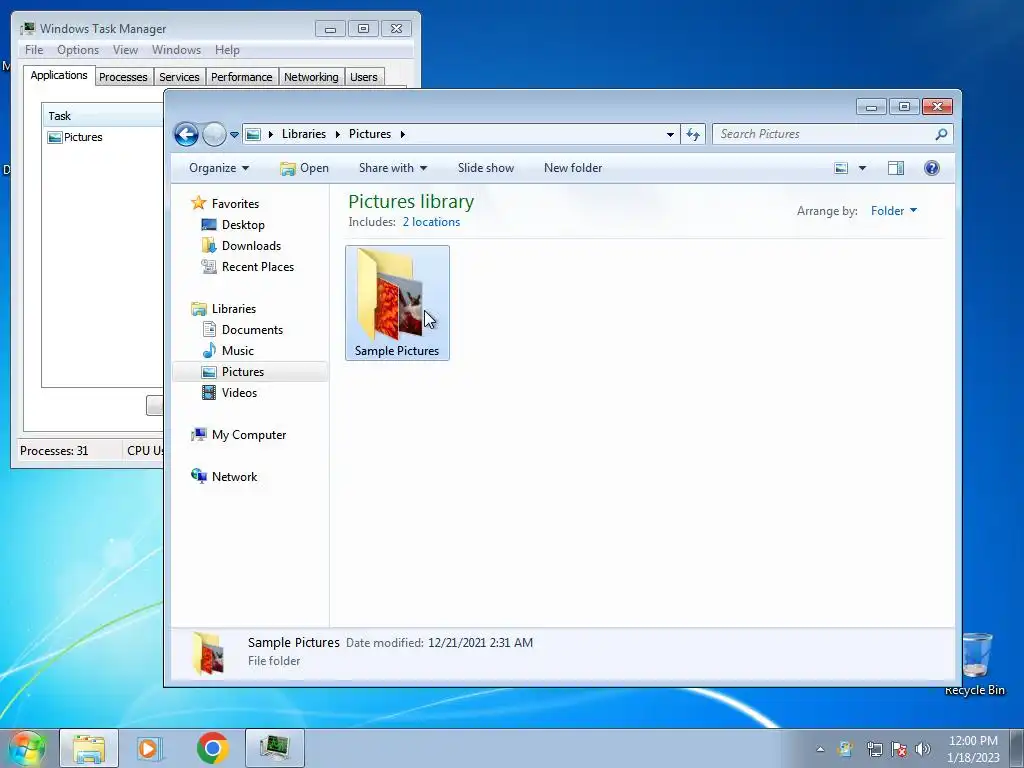This screenshot has width=1024, height=768.
Task: Click Open in the Explorer toolbar
Action: tap(304, 168)
